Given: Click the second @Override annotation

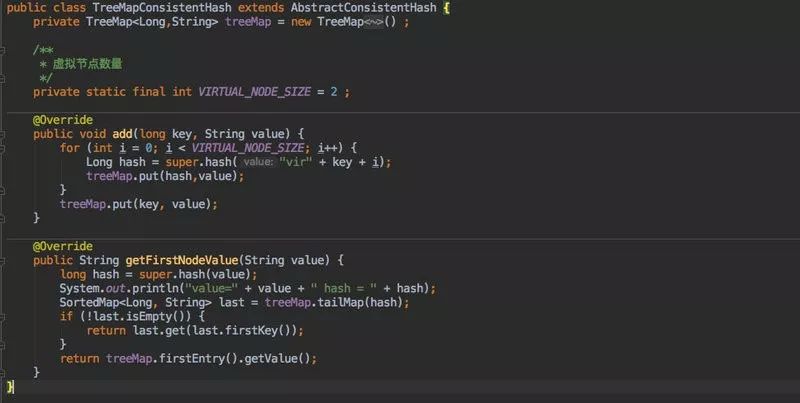Looking at the screenshot, I should point(63,246).
